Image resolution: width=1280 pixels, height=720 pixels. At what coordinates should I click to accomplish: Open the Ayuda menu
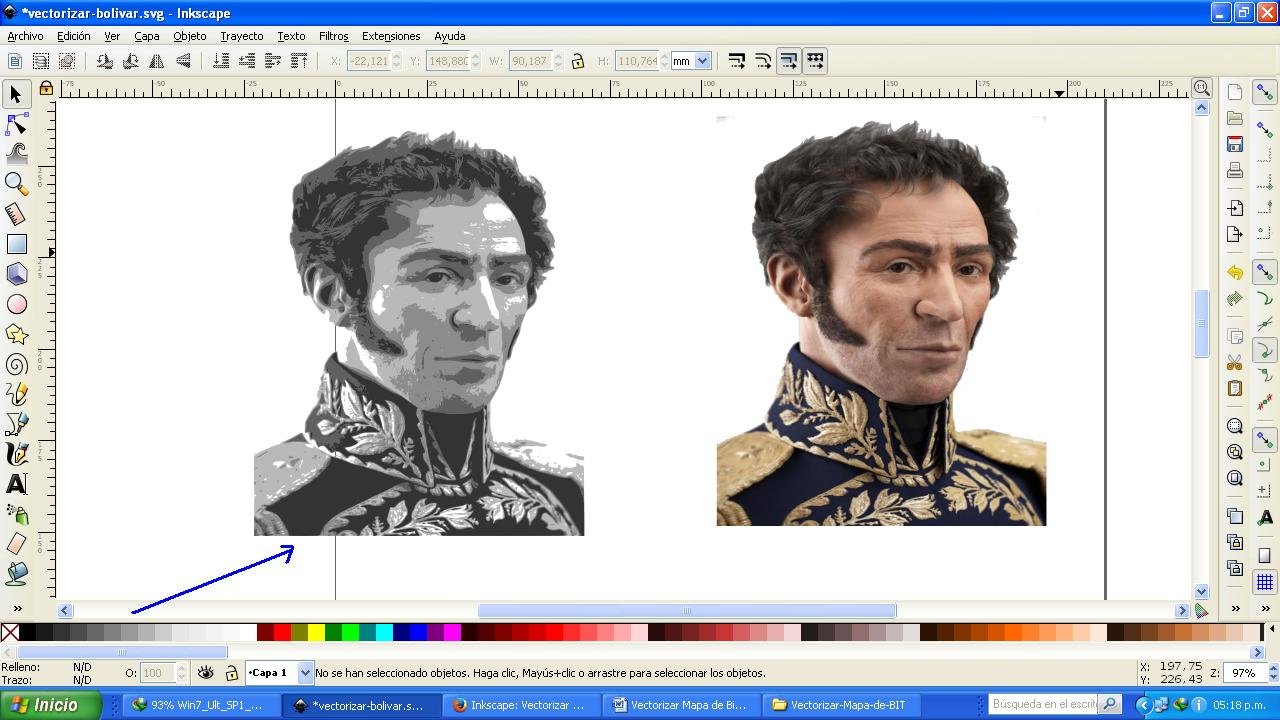point(450,36)
